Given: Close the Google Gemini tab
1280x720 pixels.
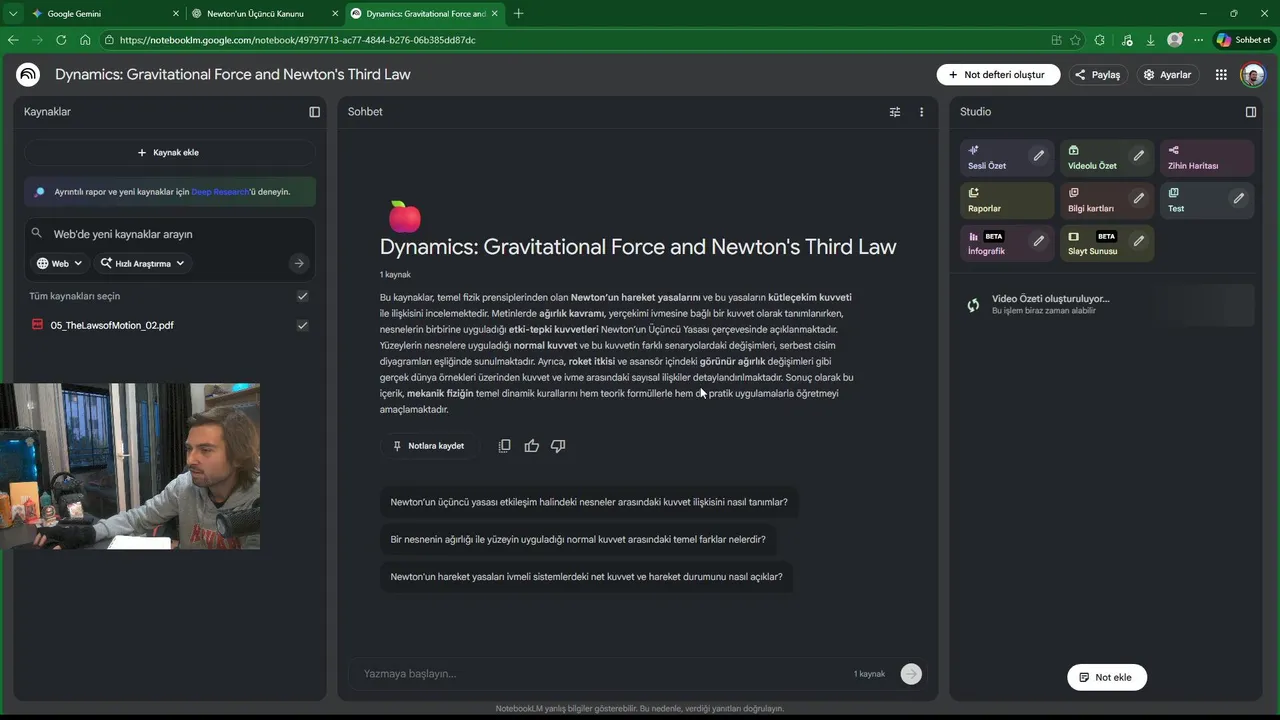Looking at the screenshot, I should click(x=176, y=14).
